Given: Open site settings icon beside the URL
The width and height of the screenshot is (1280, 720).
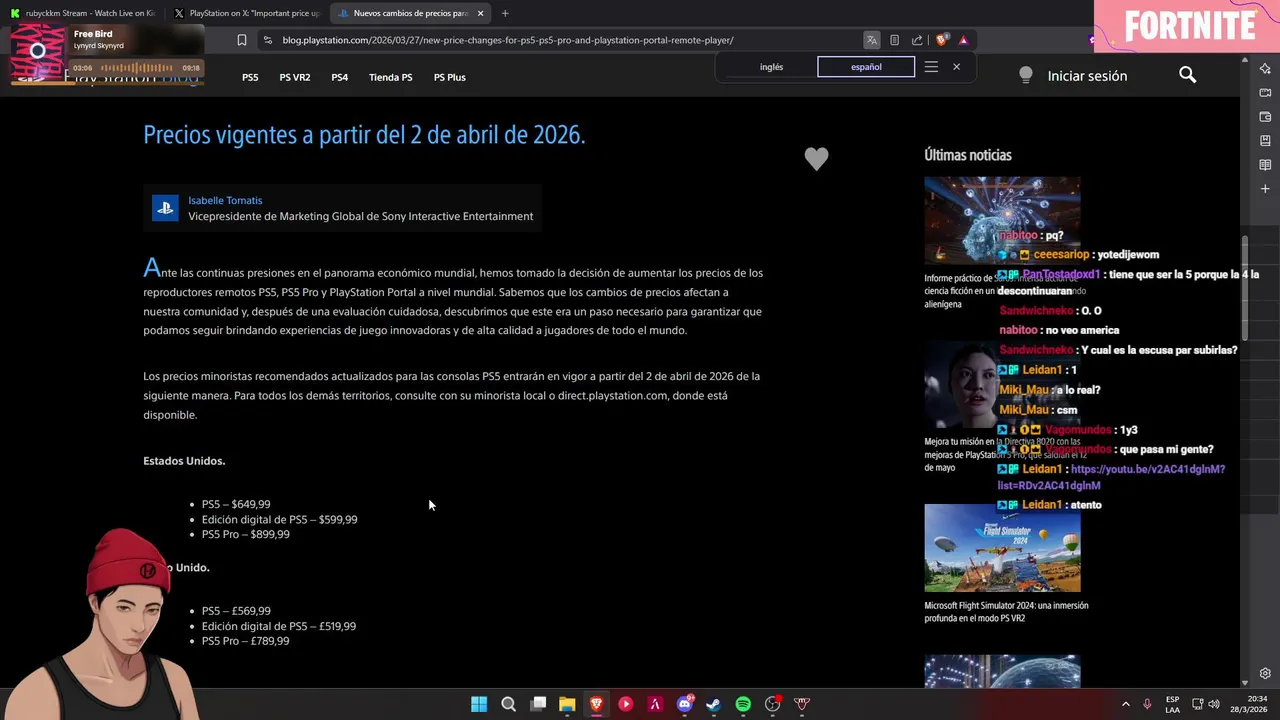Looking at the screenshot, I should 267,40.
